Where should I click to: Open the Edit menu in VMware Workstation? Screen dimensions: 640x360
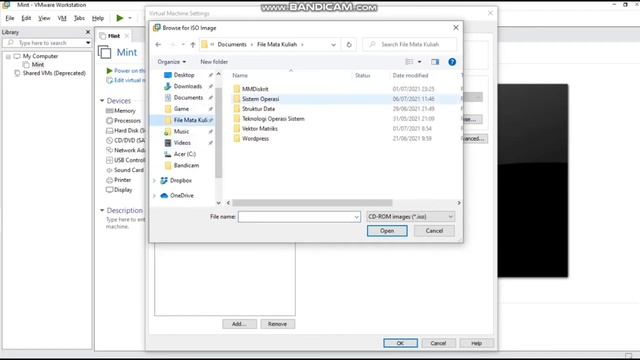point(26,18)
